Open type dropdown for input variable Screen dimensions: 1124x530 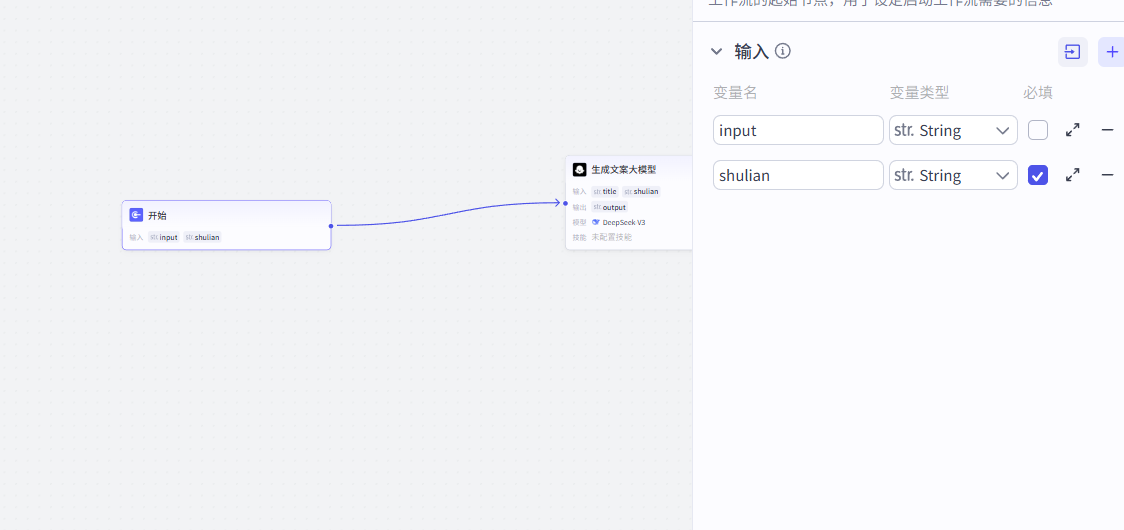coord(953,130)
